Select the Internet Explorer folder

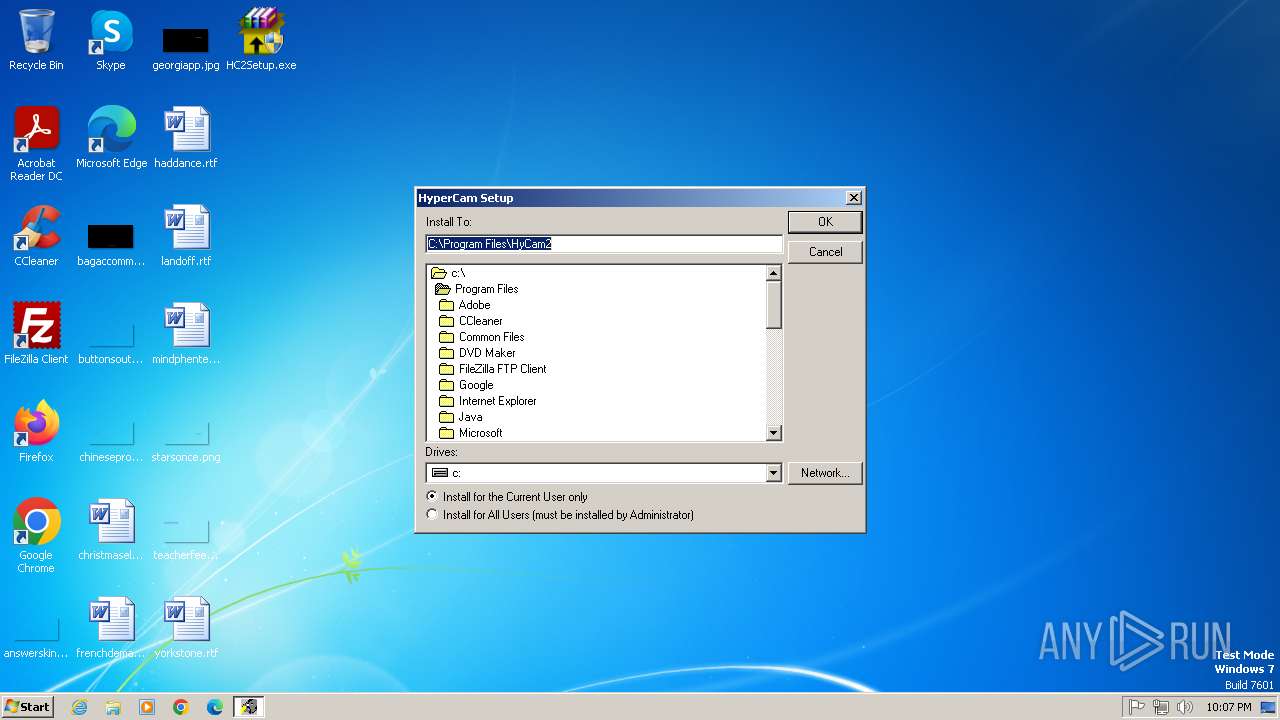(x=488, y=401)
